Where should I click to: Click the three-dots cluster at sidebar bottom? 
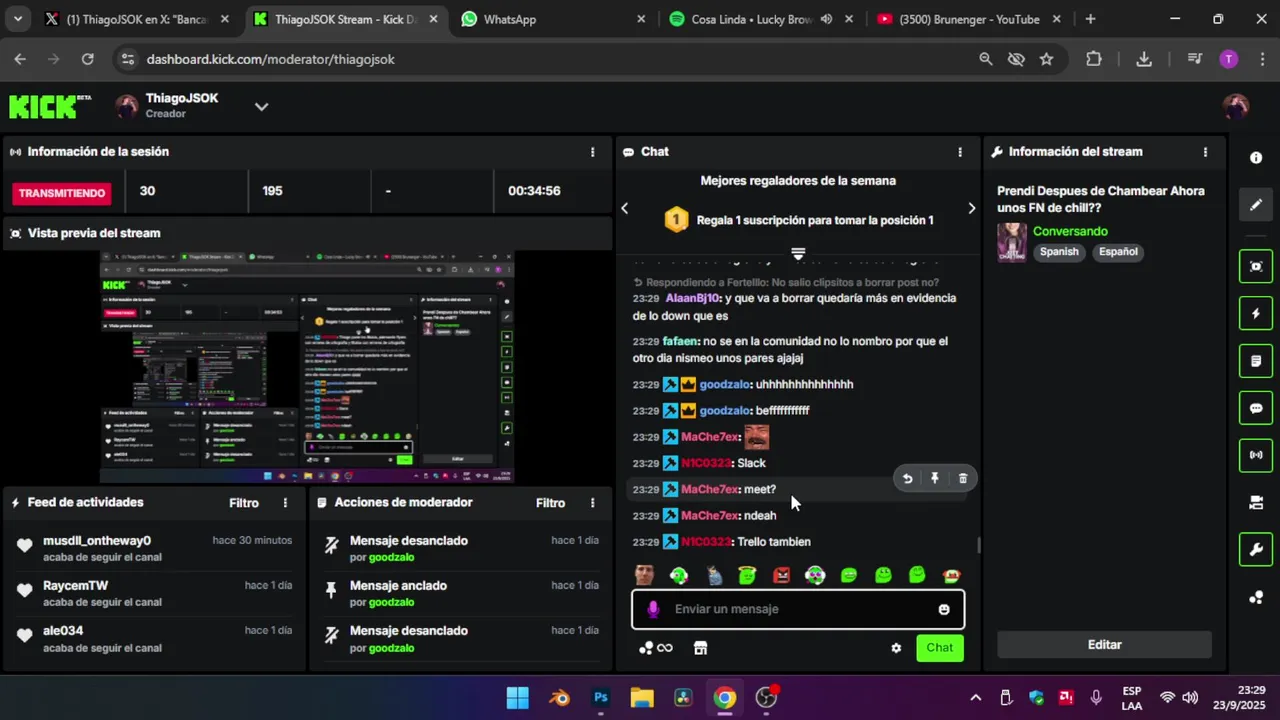click(1256, 598)
